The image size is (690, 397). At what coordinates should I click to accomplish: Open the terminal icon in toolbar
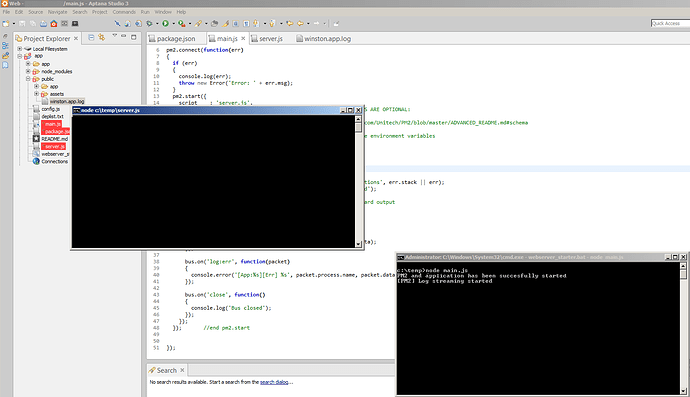pyautogui.click(x=75, y=23)
